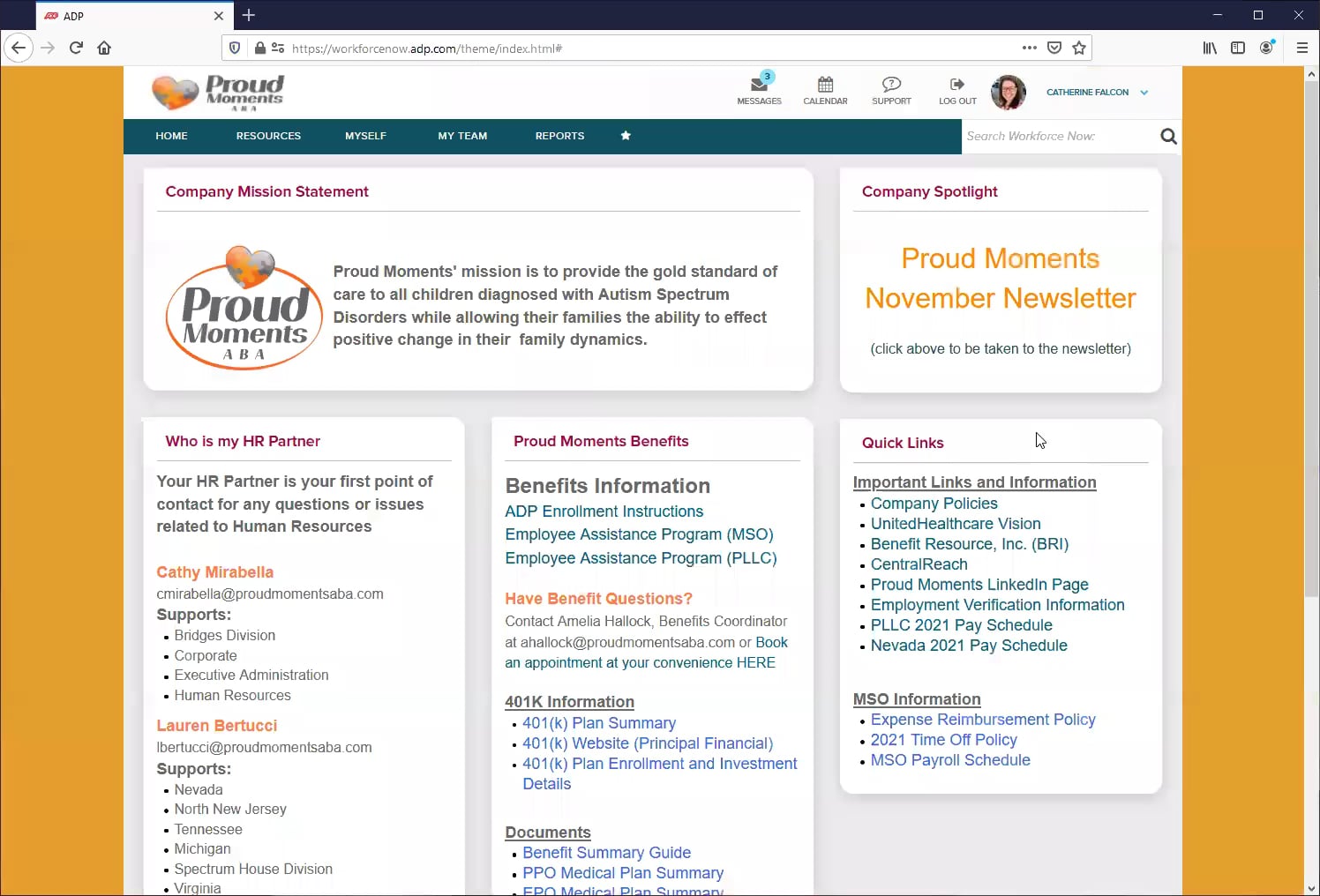Close the ADP browser tab

[219, 16]
